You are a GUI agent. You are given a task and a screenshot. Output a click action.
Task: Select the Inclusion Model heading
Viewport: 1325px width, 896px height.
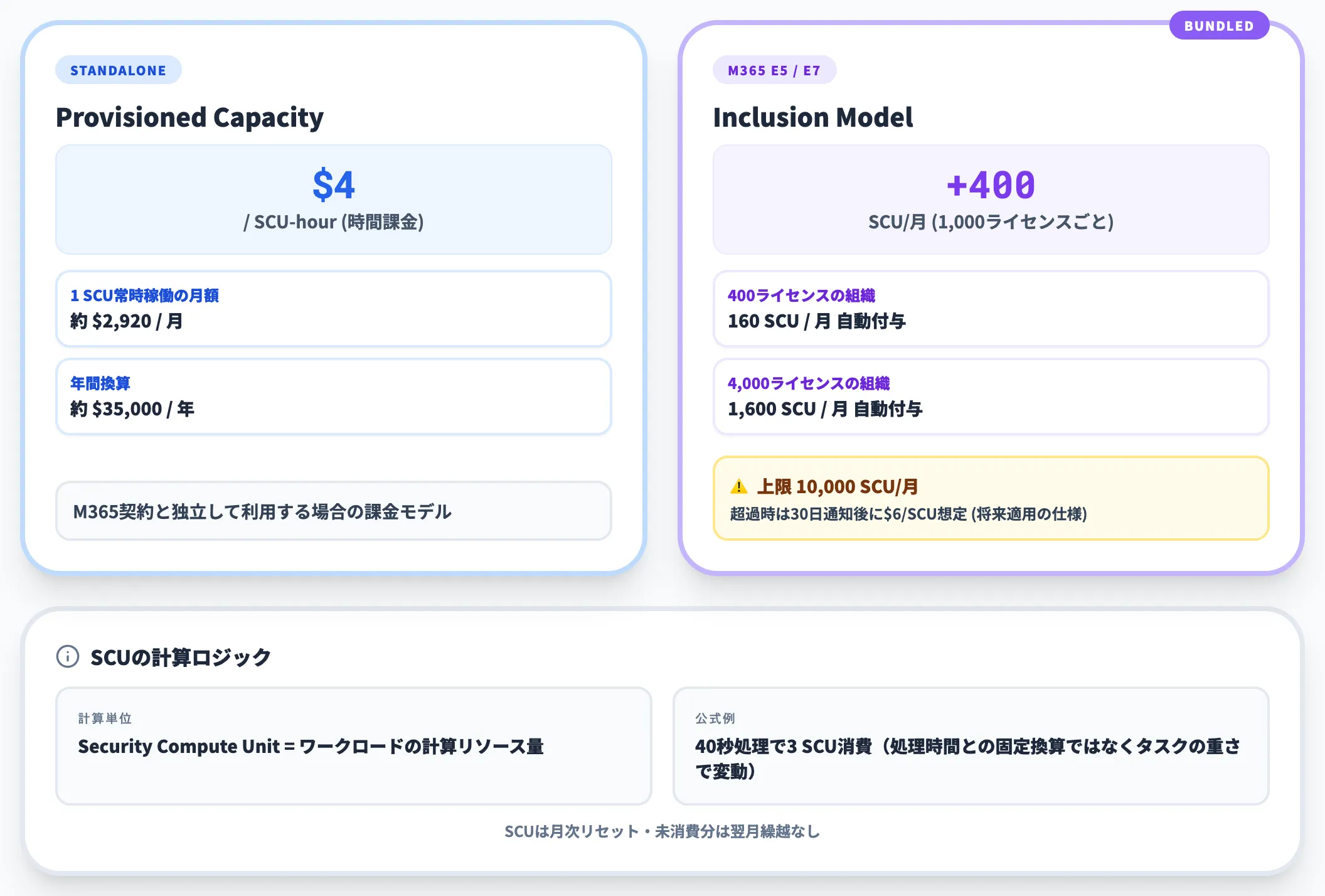tap(813, 117)
